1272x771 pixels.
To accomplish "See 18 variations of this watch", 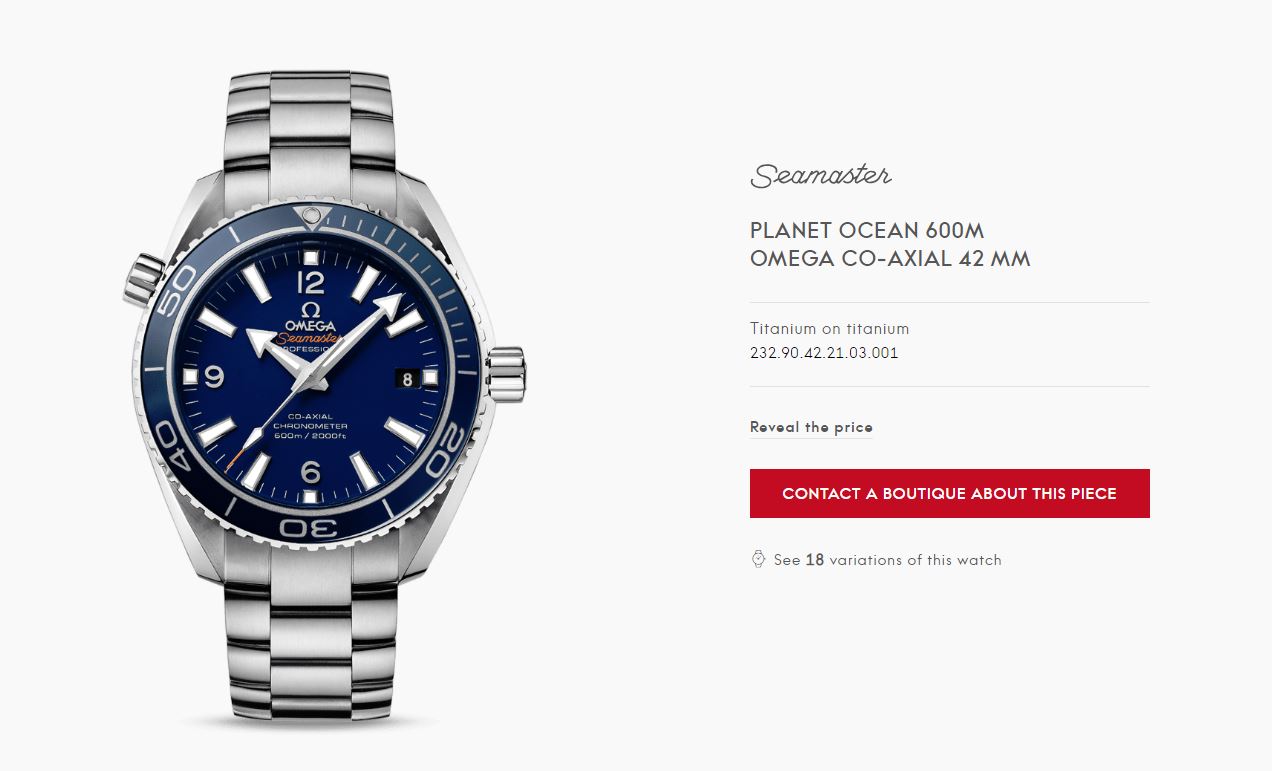I will coord(887,560).
